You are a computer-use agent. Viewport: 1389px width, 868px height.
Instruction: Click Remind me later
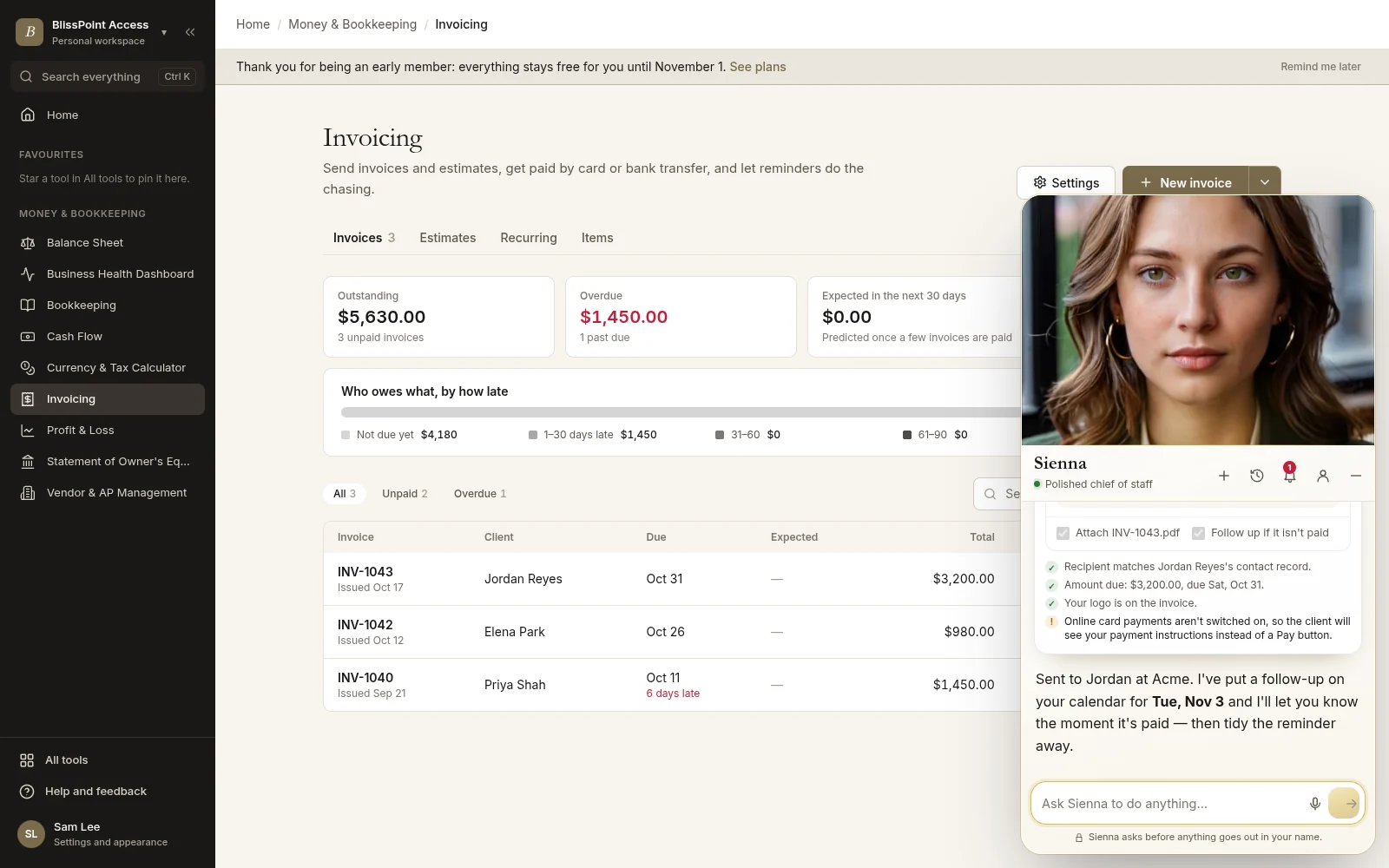point(1320,67)
